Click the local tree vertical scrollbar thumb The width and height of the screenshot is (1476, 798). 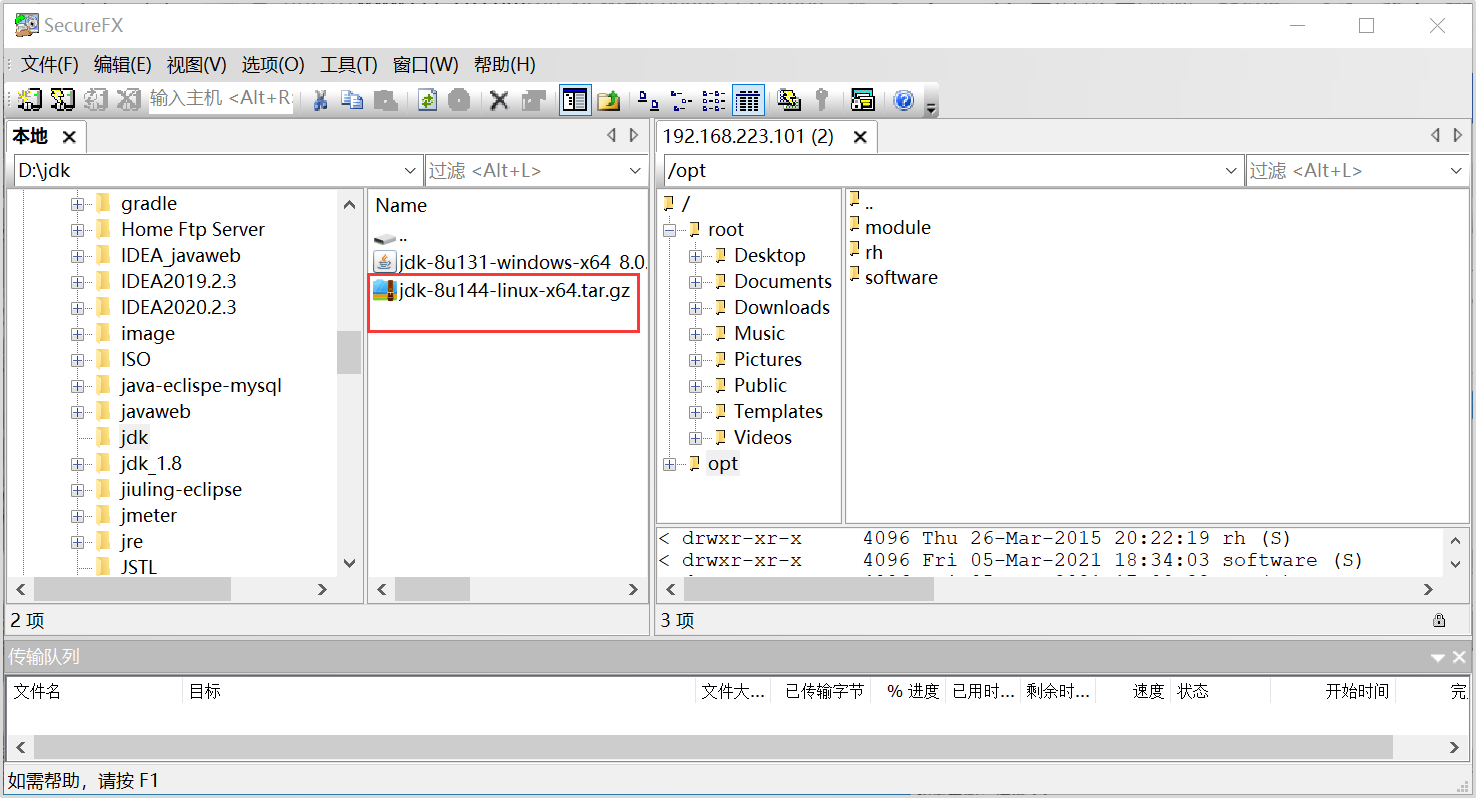tap(349, 351)
